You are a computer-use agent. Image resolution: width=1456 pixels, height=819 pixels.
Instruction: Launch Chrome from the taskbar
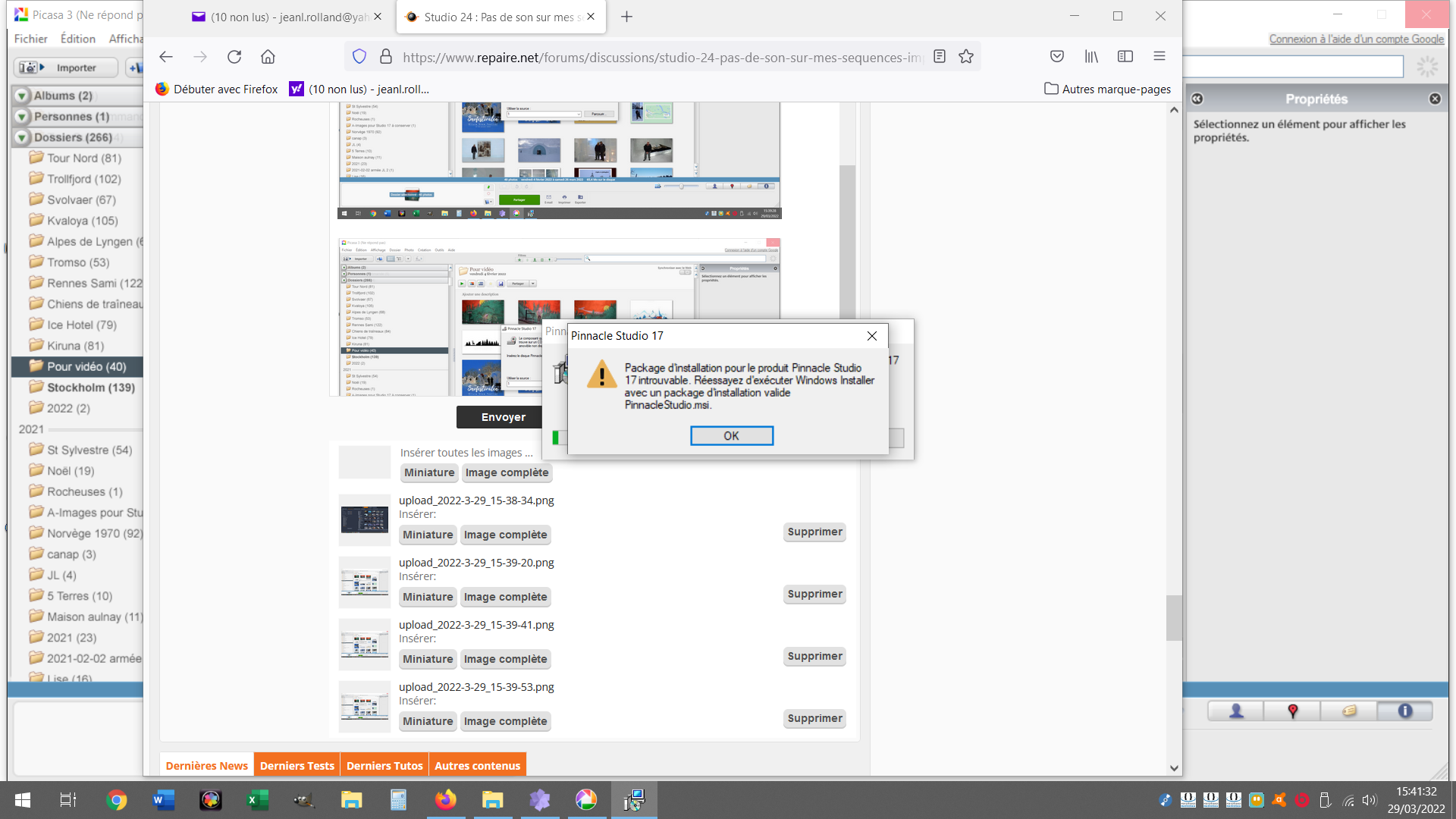pos(117,800)
